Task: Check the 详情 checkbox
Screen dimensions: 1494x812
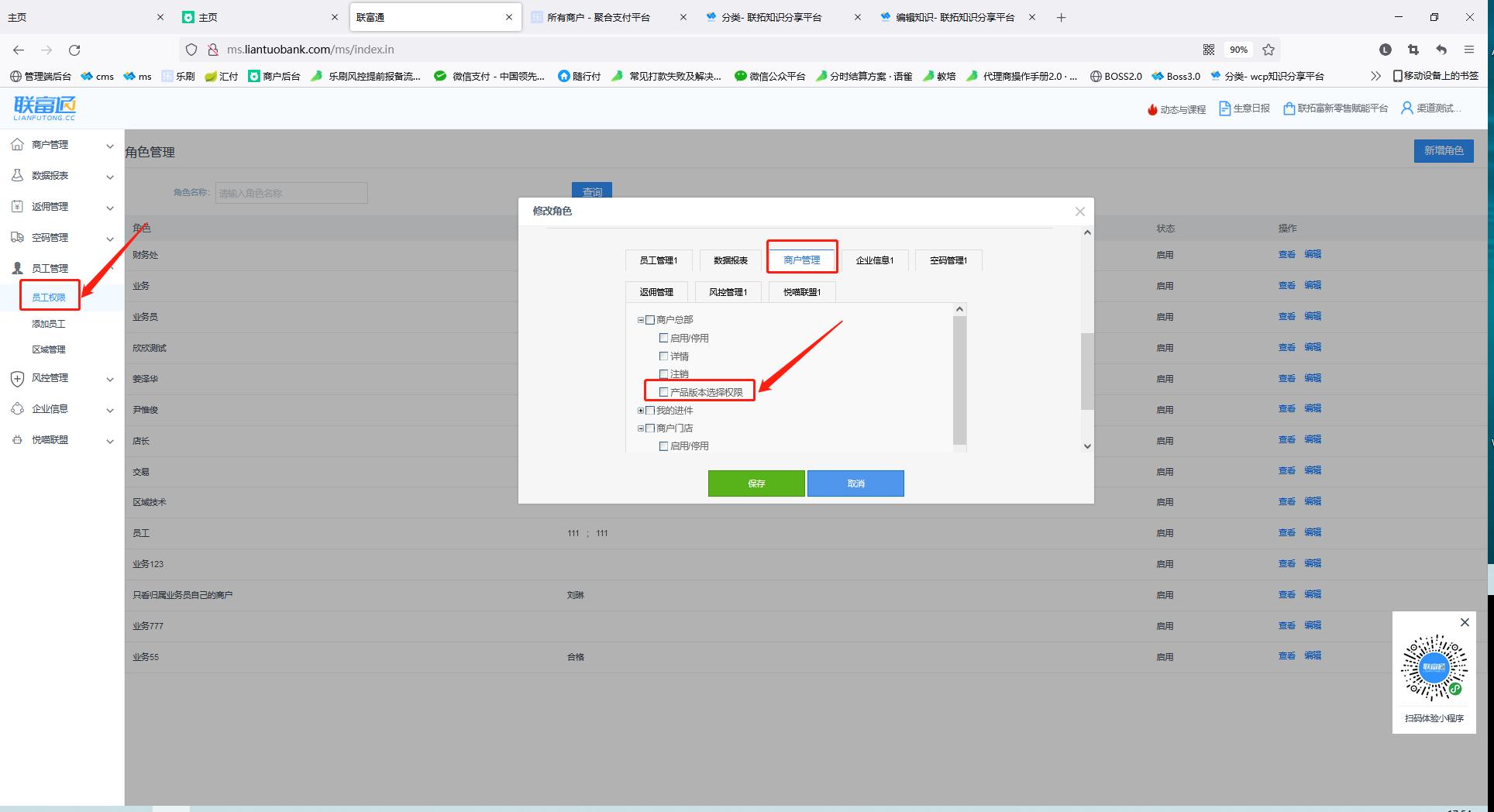Action: click(x=663, y=356)
